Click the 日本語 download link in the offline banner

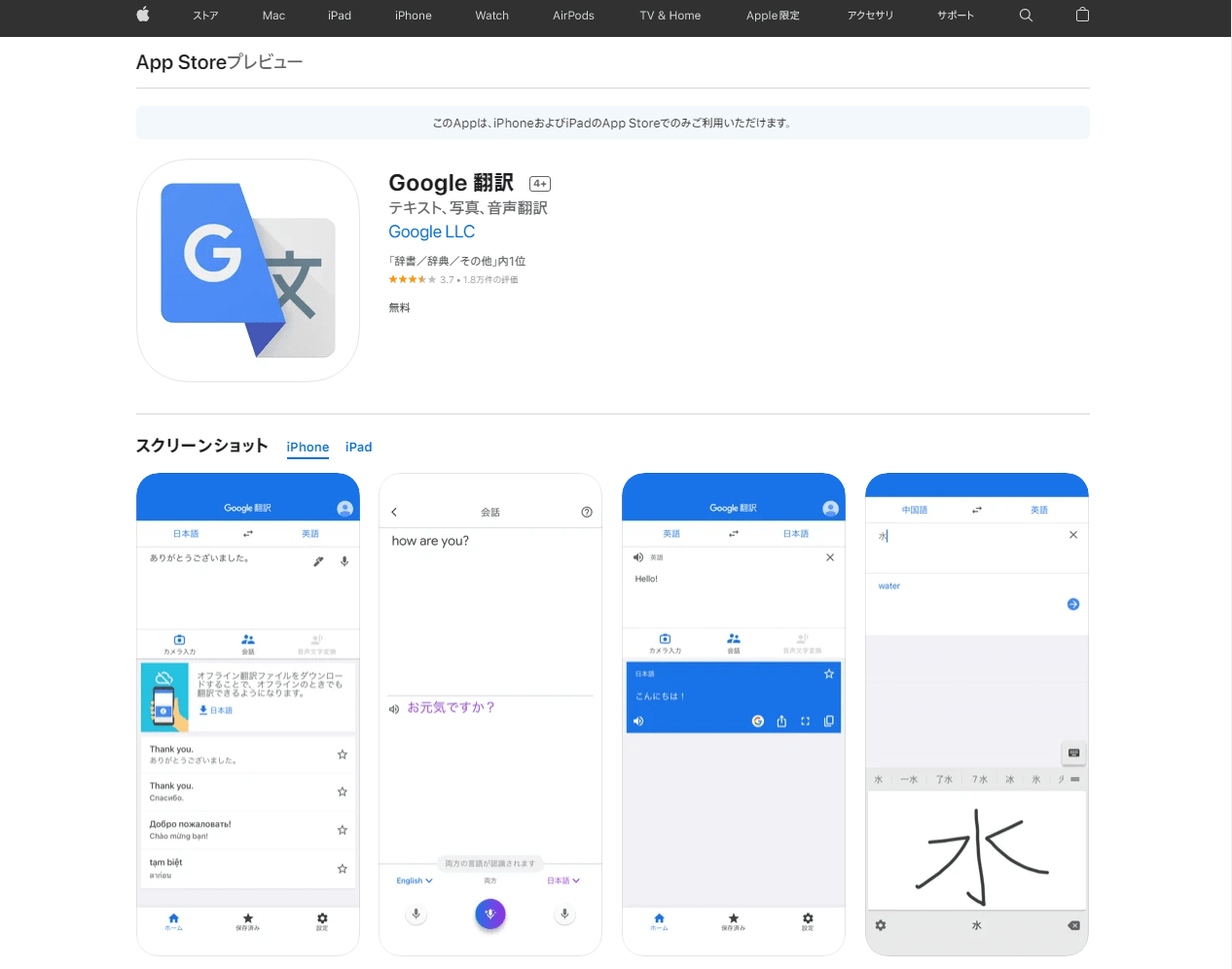coord(216,710)
